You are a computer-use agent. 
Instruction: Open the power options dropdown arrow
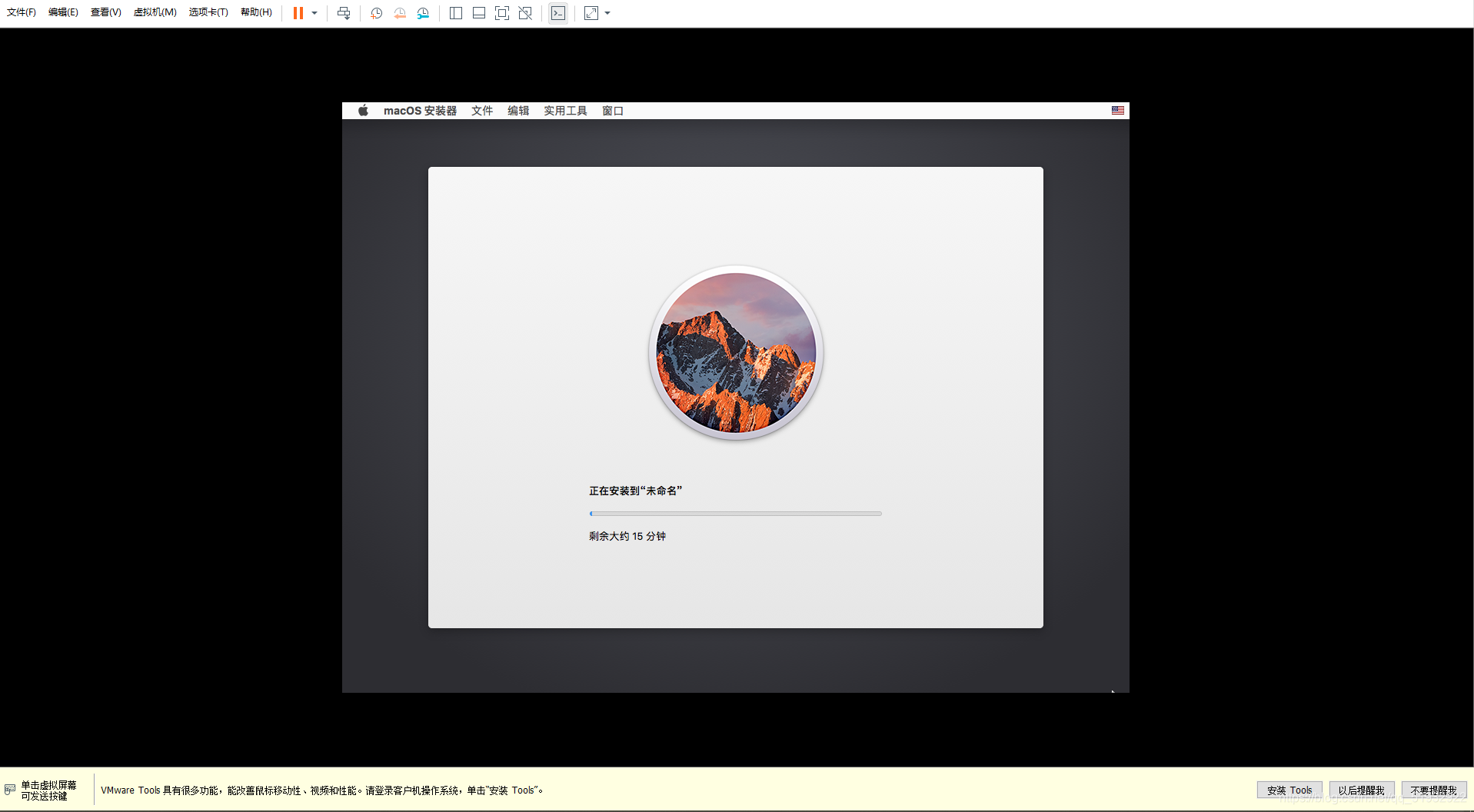[314, 13]
